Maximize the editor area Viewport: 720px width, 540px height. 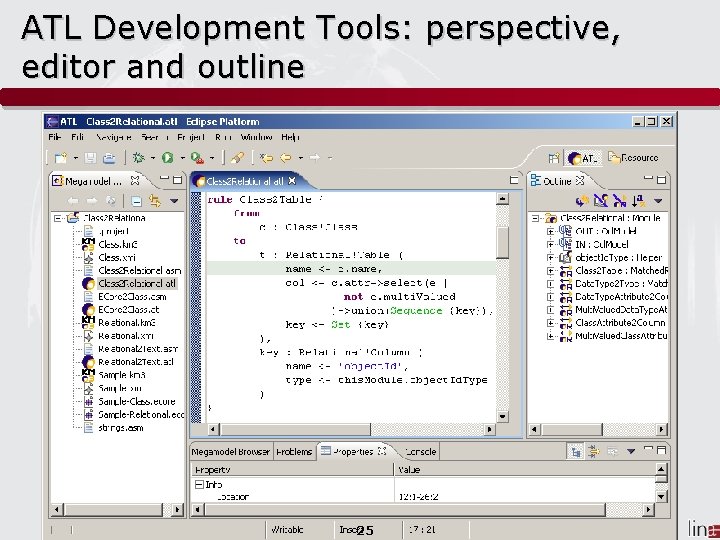click(x=514, y=180)
